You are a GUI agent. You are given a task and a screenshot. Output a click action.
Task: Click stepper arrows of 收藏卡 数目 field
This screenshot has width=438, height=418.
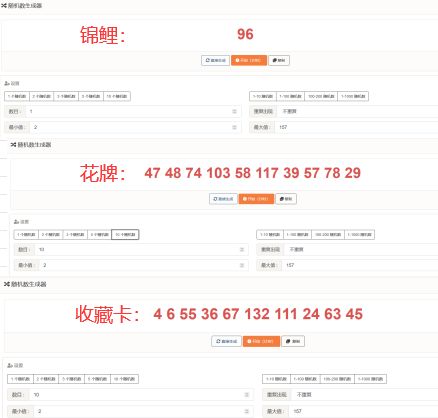[247, 395]
